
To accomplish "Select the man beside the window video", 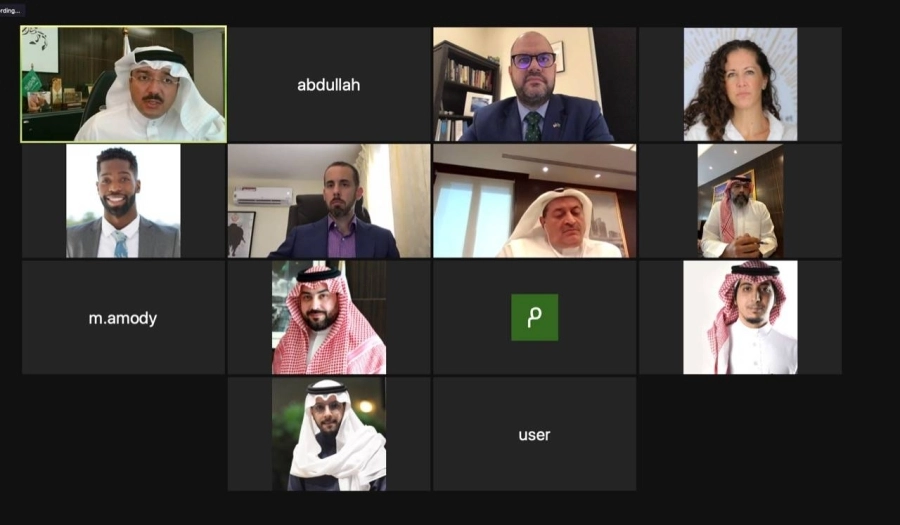I will pos(534,201).
